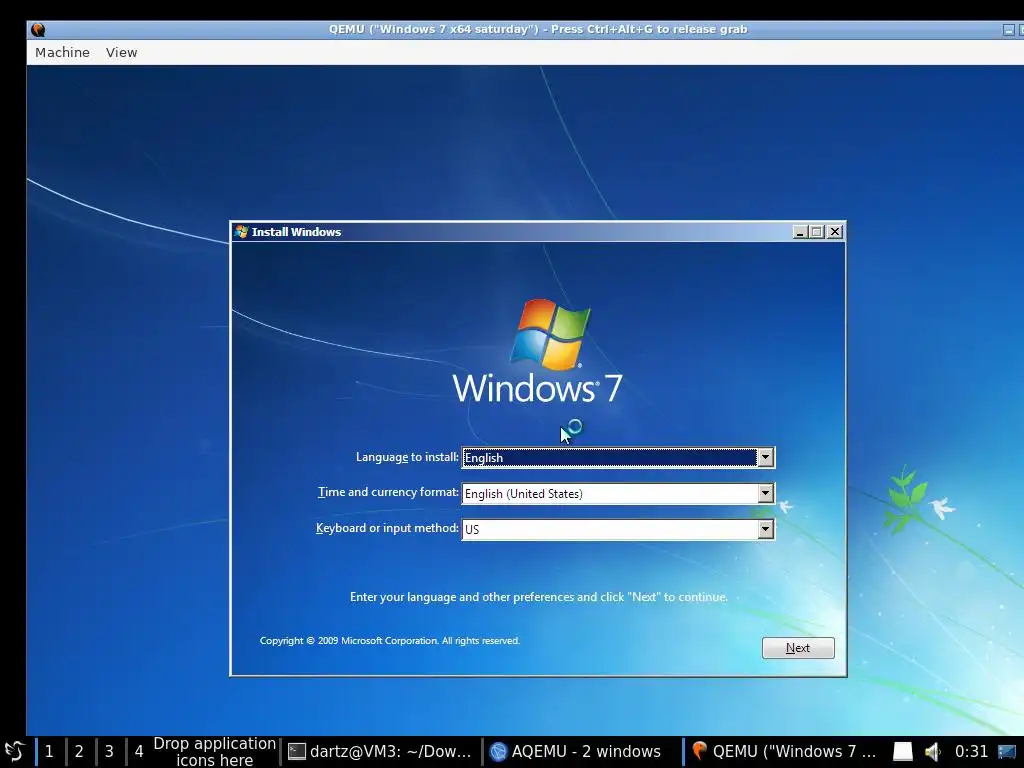Click the QEMU window title bar text
The image size is (1024, 768).
[x=537, y=29]
